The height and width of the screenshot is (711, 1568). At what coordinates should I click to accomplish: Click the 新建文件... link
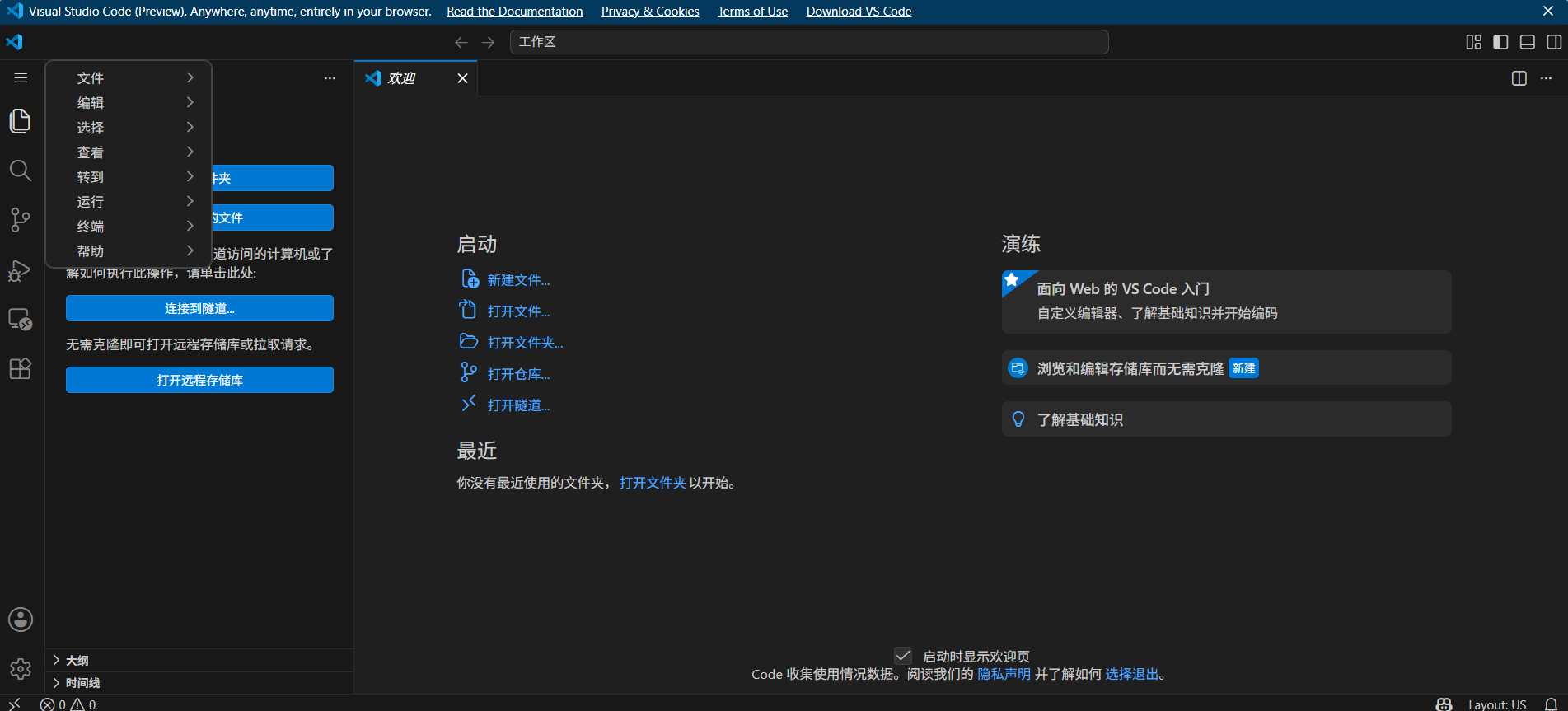pyautogui.click(x=518, y=280)
